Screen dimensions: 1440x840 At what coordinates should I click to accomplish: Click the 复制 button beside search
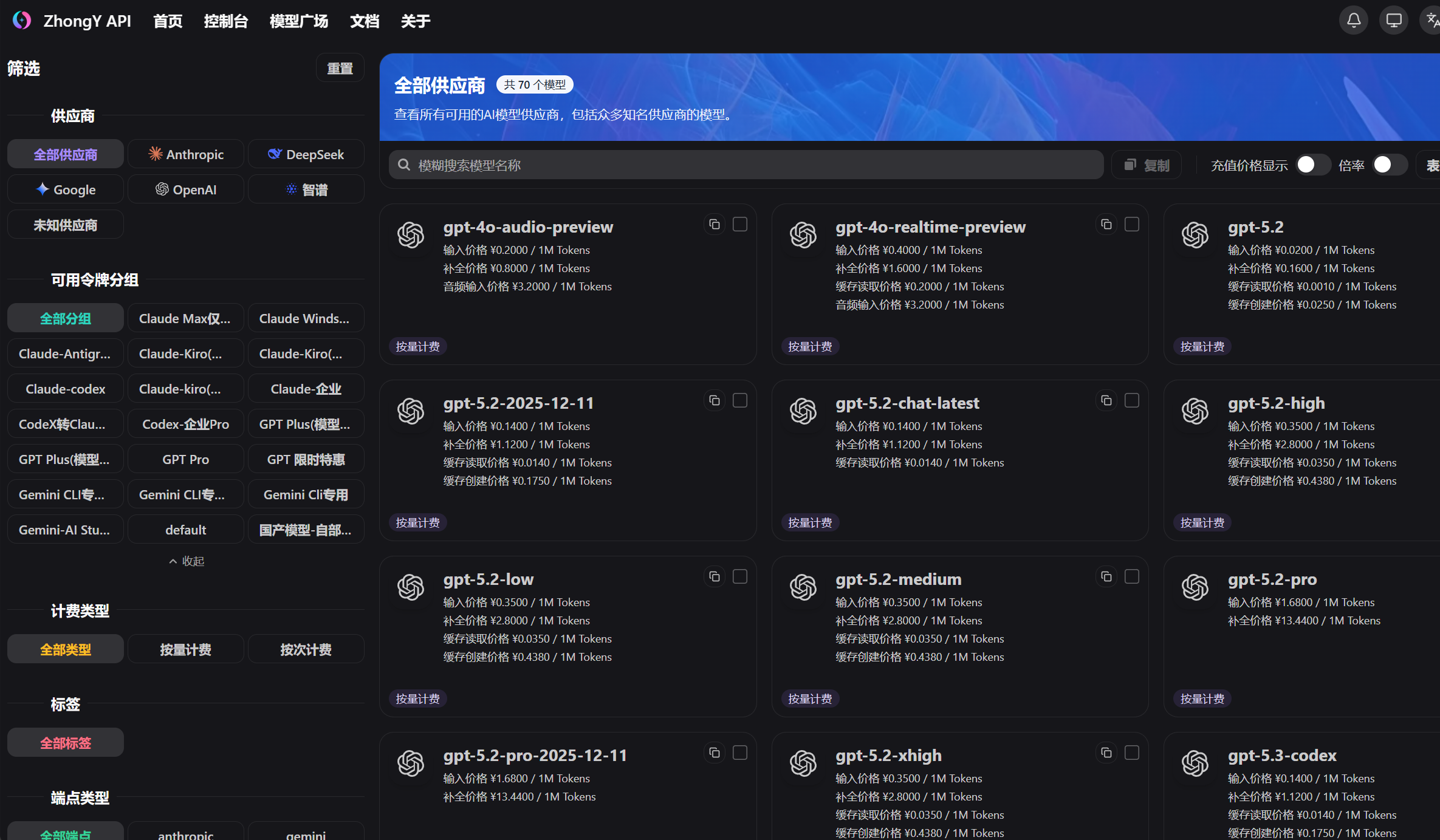pos(1147,165)
